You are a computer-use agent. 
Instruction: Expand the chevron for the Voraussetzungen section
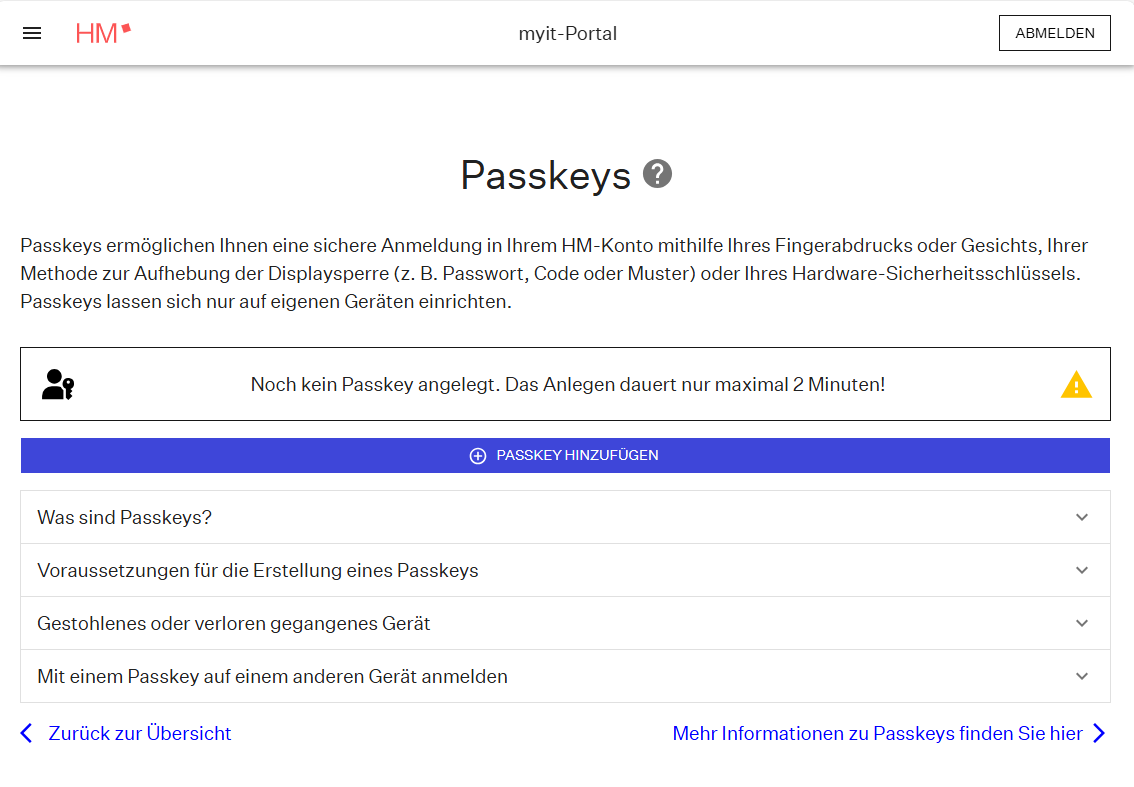pyautogui.click(x=1081, y=570)
